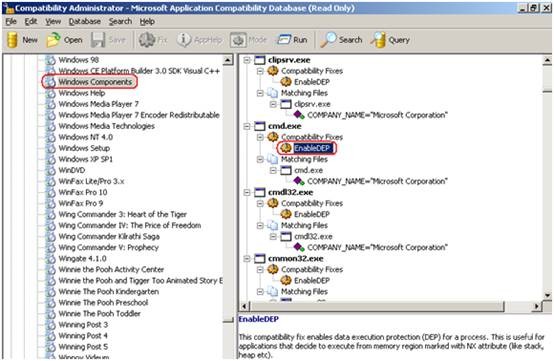554x361 pixels.
Task: Click the cmmon32.exe application window icon
Action: tap(260, 259)
